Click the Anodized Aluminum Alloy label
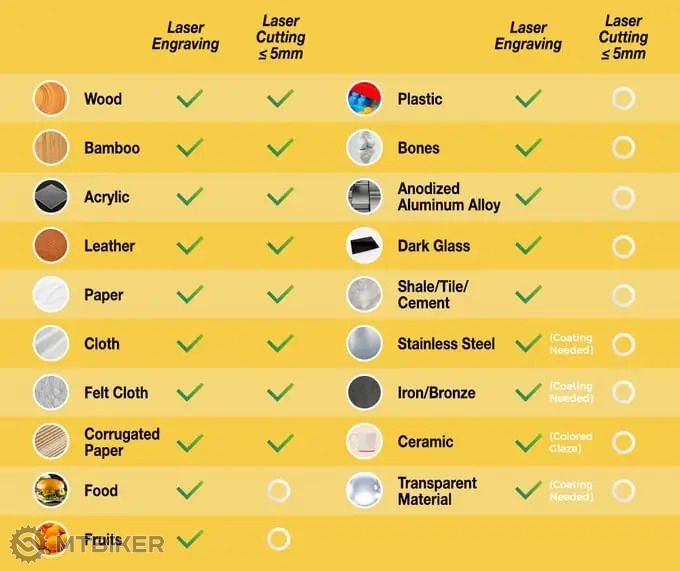Viewport: 680px width, 571px height. 448,197
